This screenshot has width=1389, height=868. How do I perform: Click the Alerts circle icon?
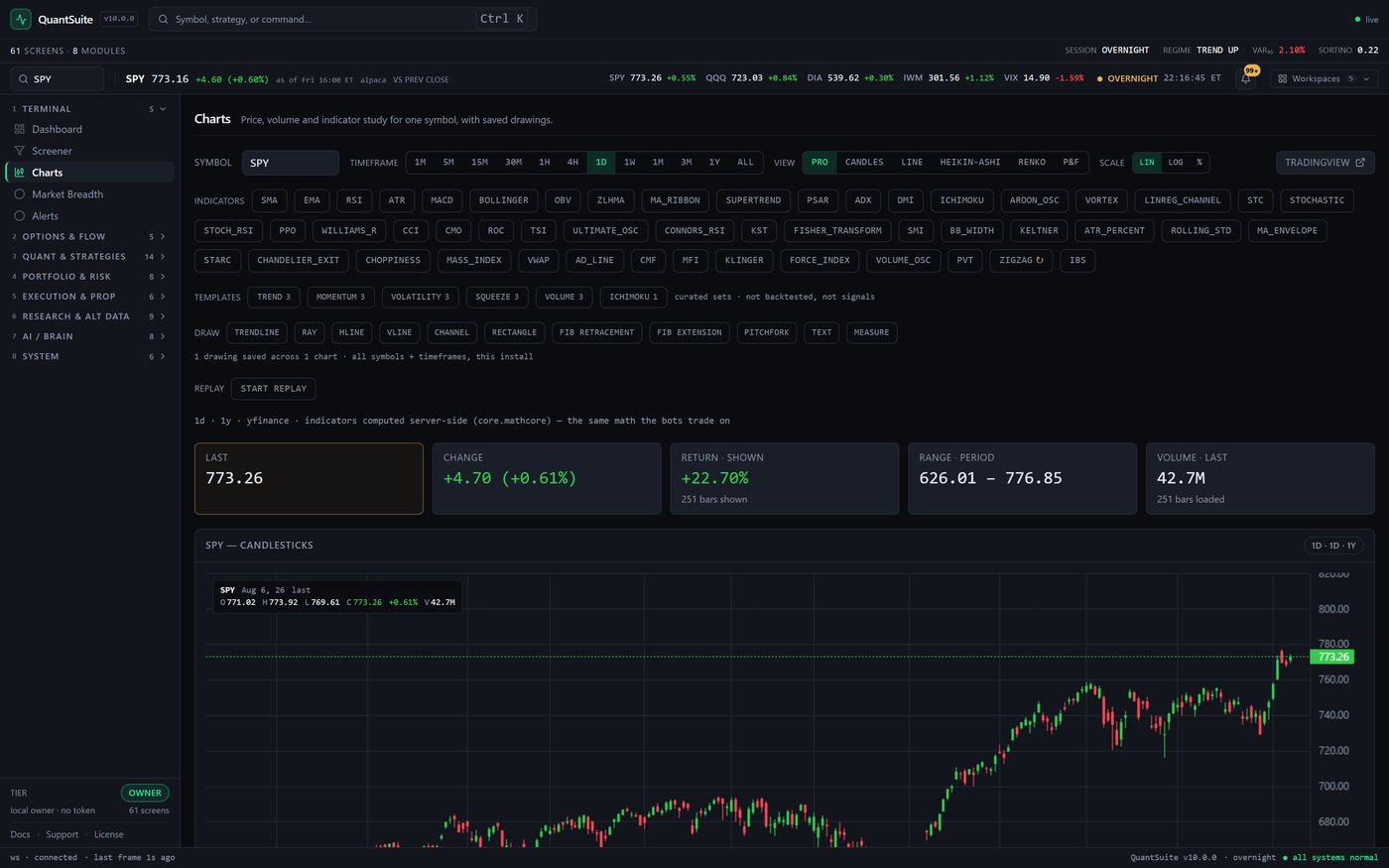[x=19, y=216]
